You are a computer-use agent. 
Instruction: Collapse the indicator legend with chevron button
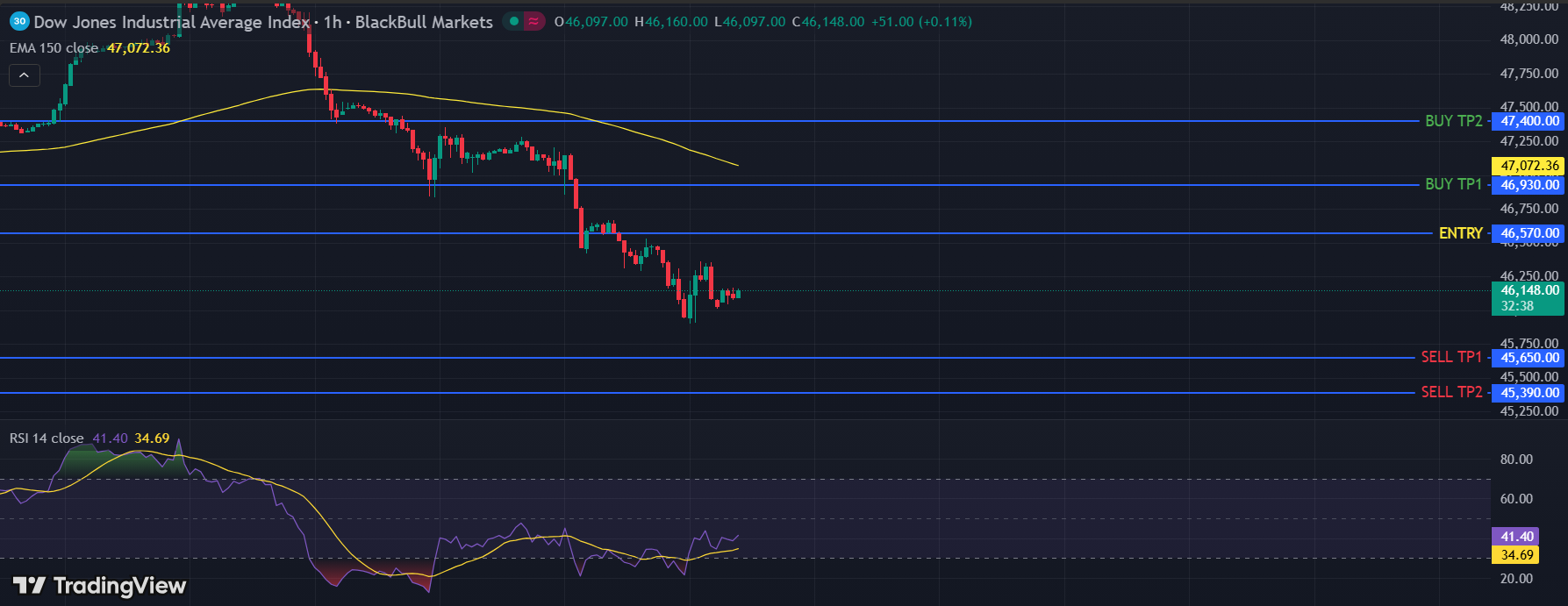pos(24,76)
